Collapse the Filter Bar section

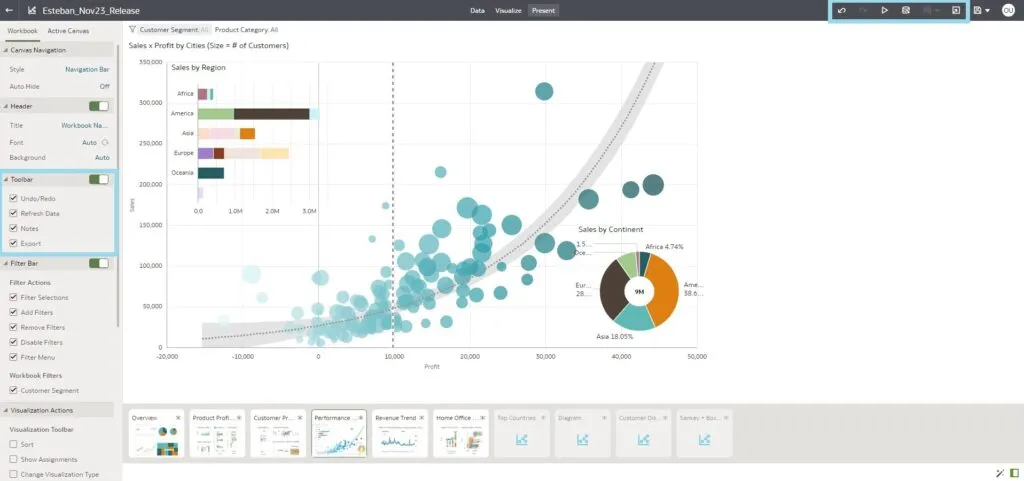[5, 263]
